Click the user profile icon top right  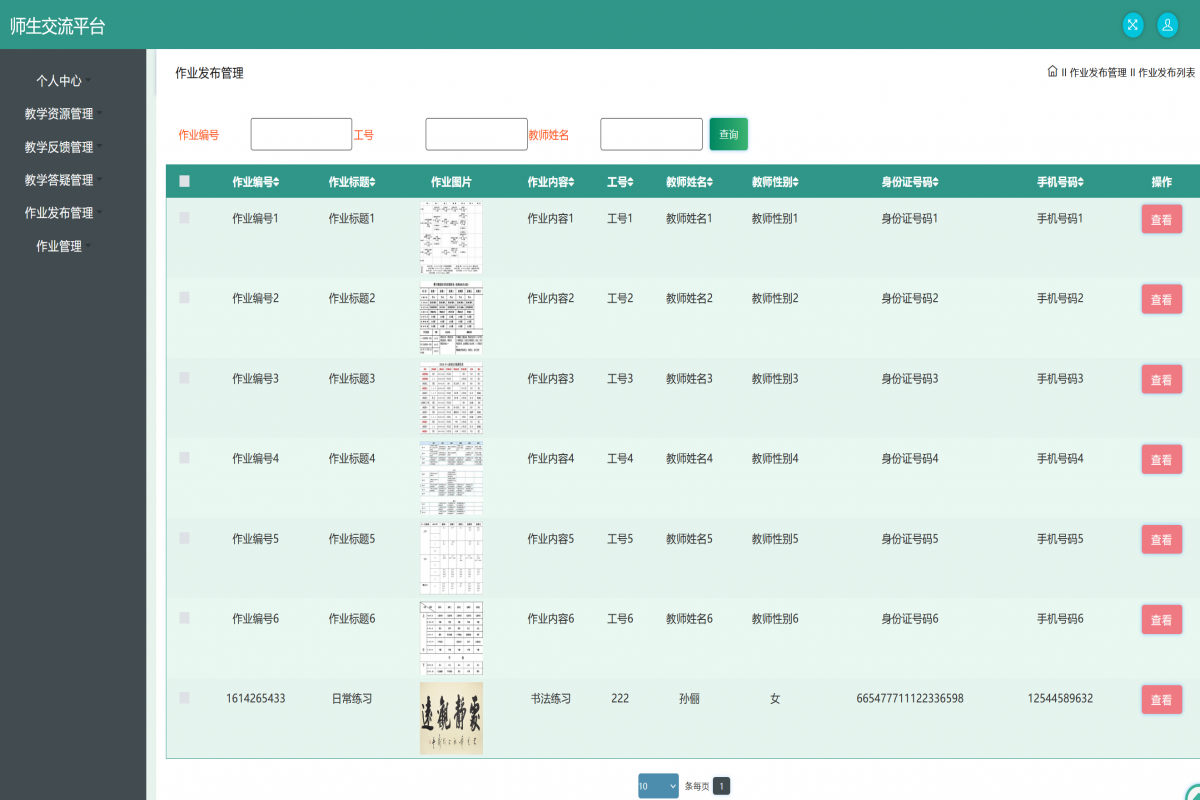pos(1167,25)
